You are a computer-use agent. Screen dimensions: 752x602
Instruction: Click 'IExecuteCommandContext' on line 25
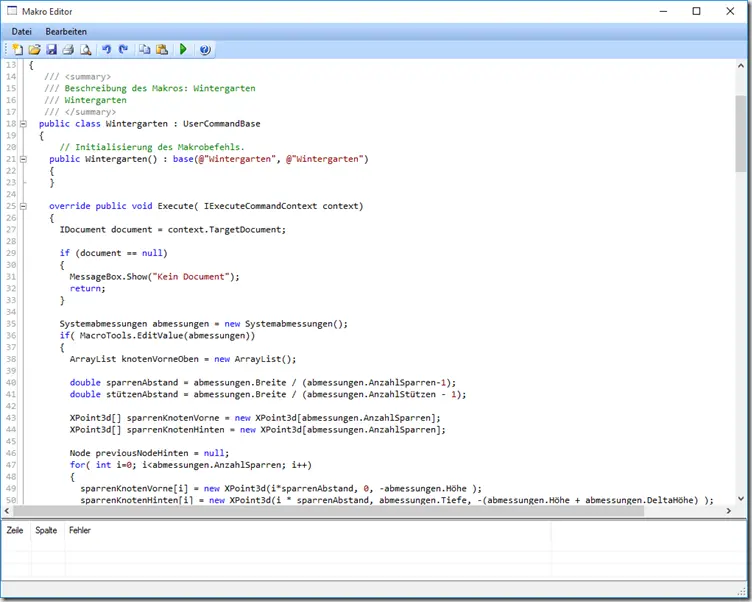(260, 206)
